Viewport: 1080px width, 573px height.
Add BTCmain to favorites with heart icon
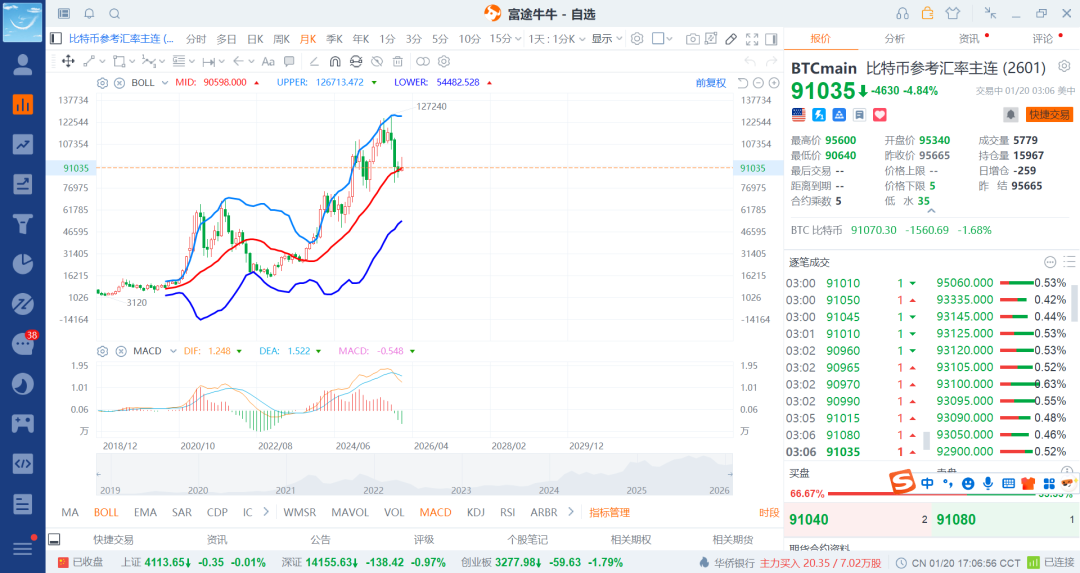[880, 115]
